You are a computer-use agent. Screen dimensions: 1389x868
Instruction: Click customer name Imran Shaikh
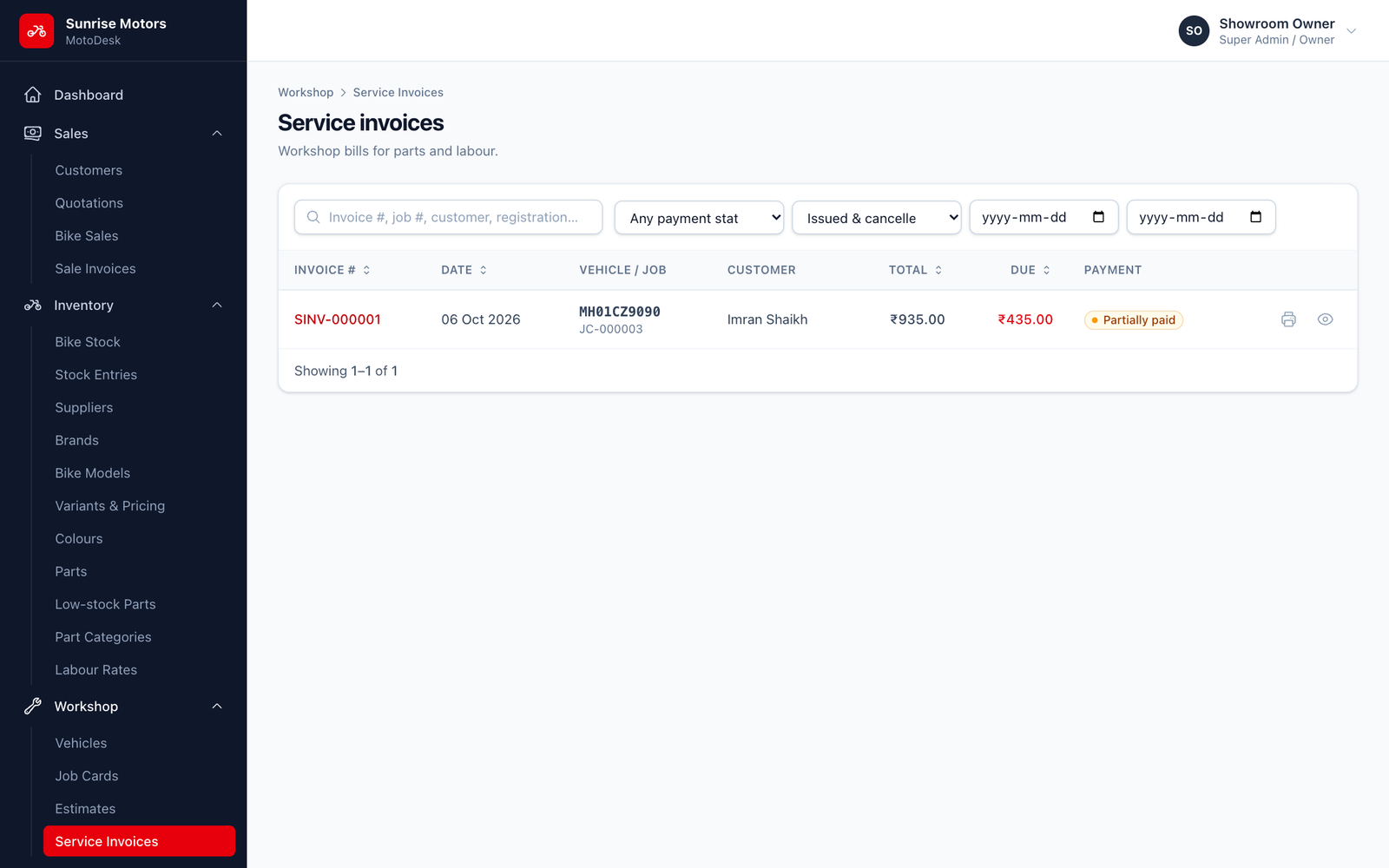pyautogui.click(x=767, y=319)
